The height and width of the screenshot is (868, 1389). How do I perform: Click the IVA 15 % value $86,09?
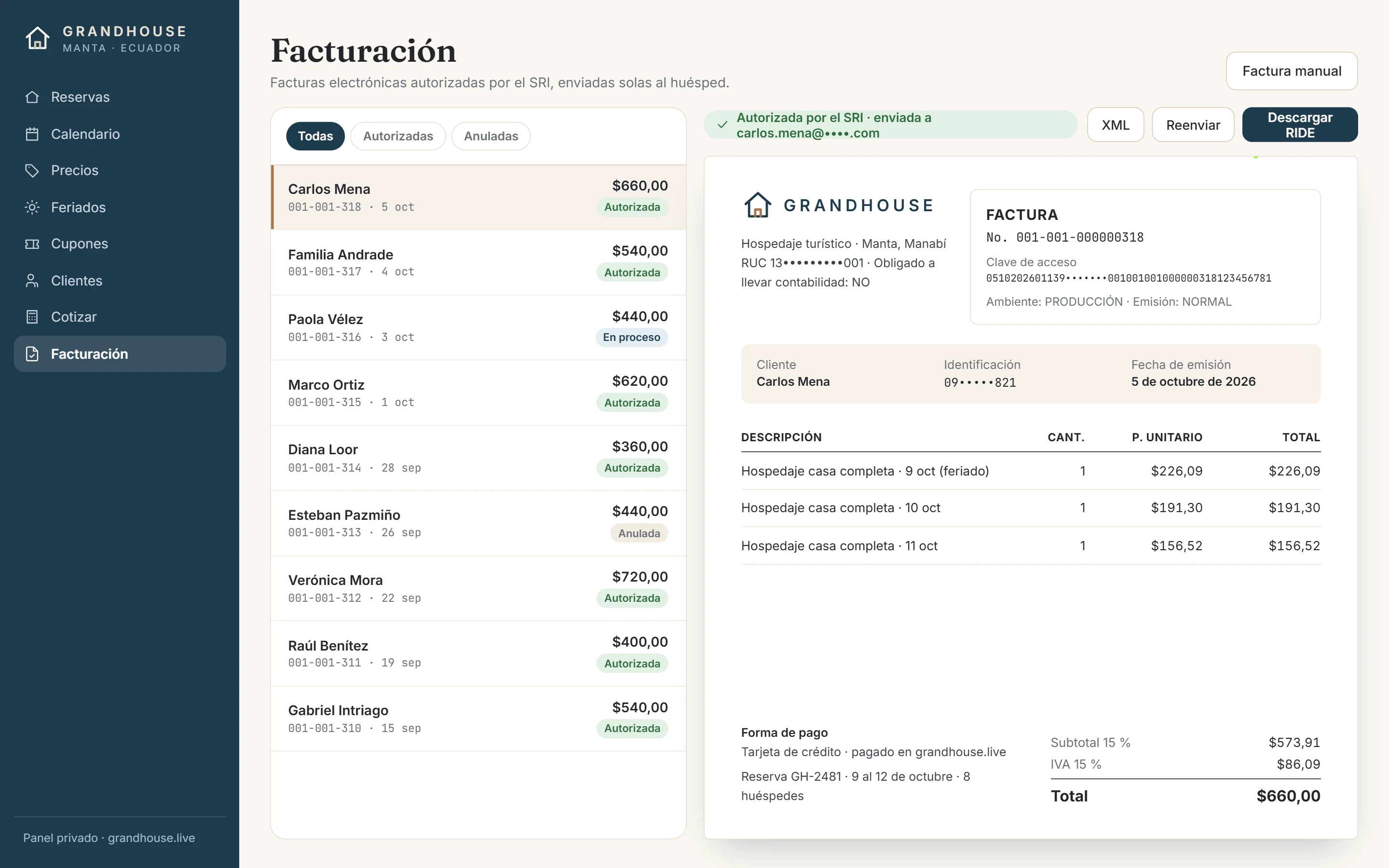(1298, 765)
